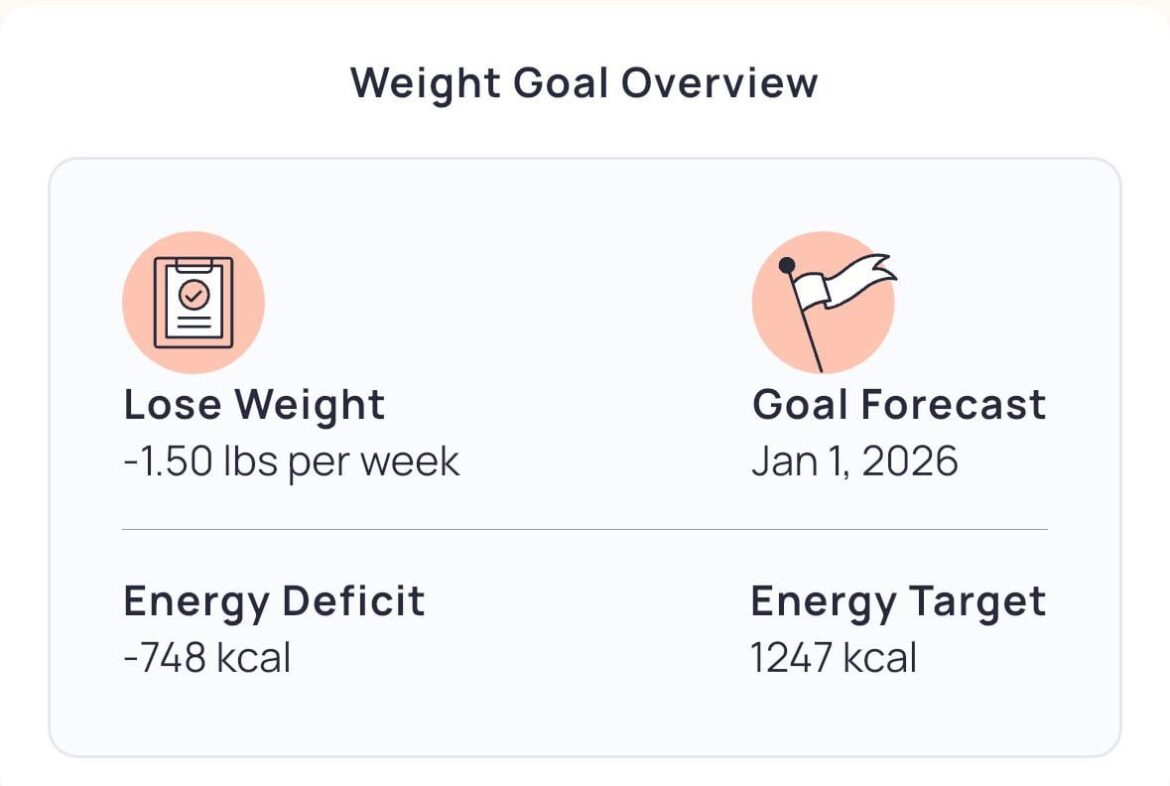Screen dimensions: 1170x786
Task: Click the goal flag icon
Action: coord(823,303)
